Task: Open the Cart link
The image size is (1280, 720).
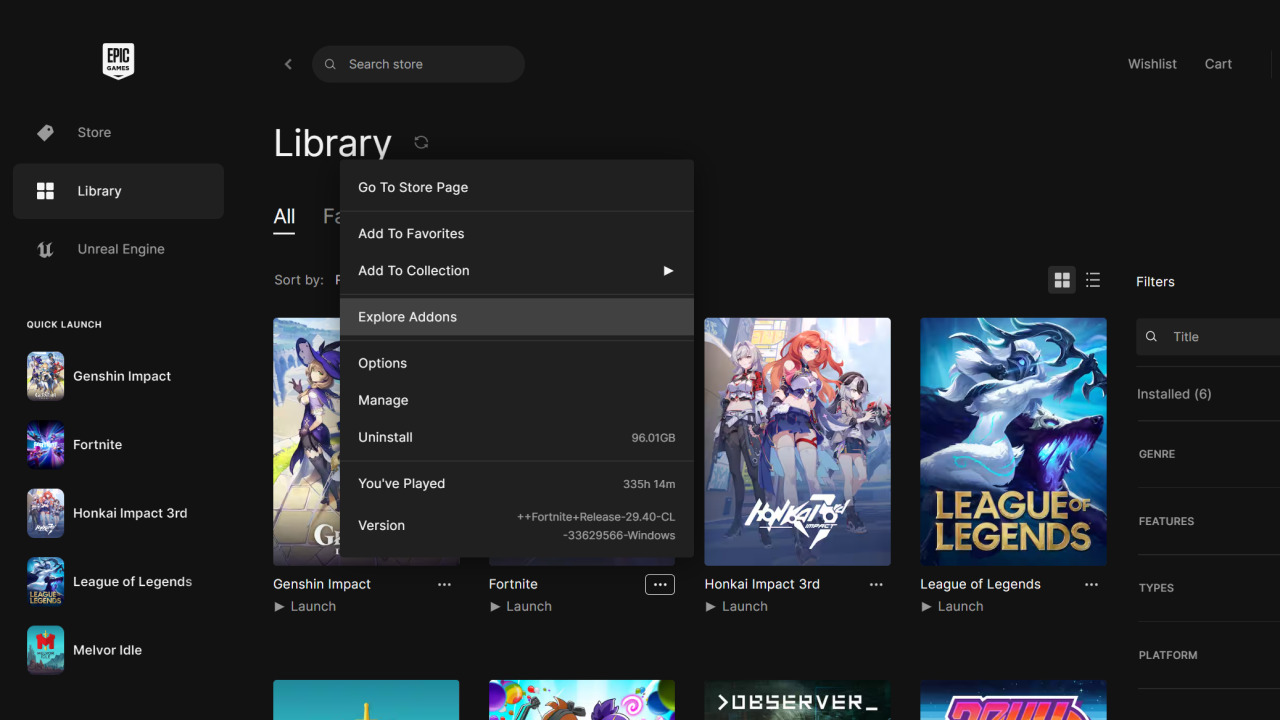Action: click(x=1218, y=64)
